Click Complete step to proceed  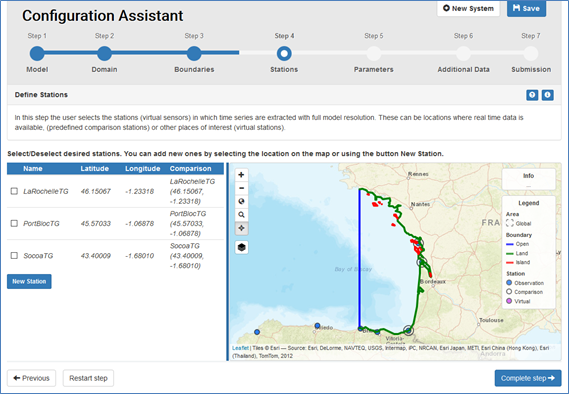point(528,378)
